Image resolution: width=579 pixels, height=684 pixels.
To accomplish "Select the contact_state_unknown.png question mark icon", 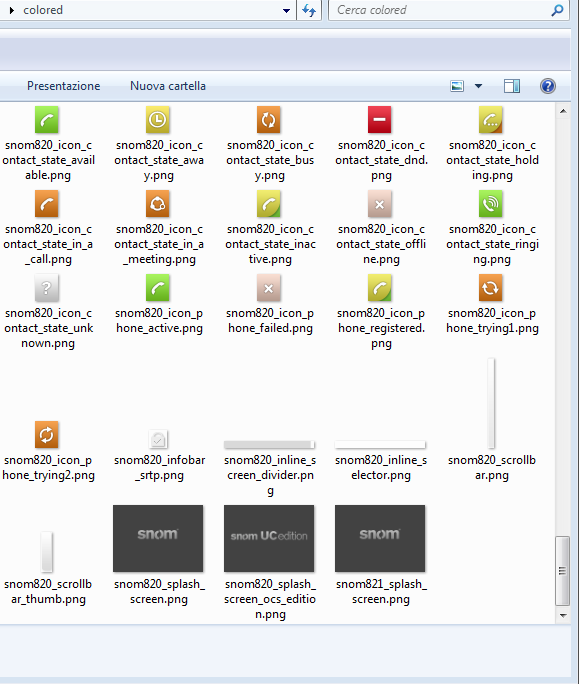I will 47,288.
